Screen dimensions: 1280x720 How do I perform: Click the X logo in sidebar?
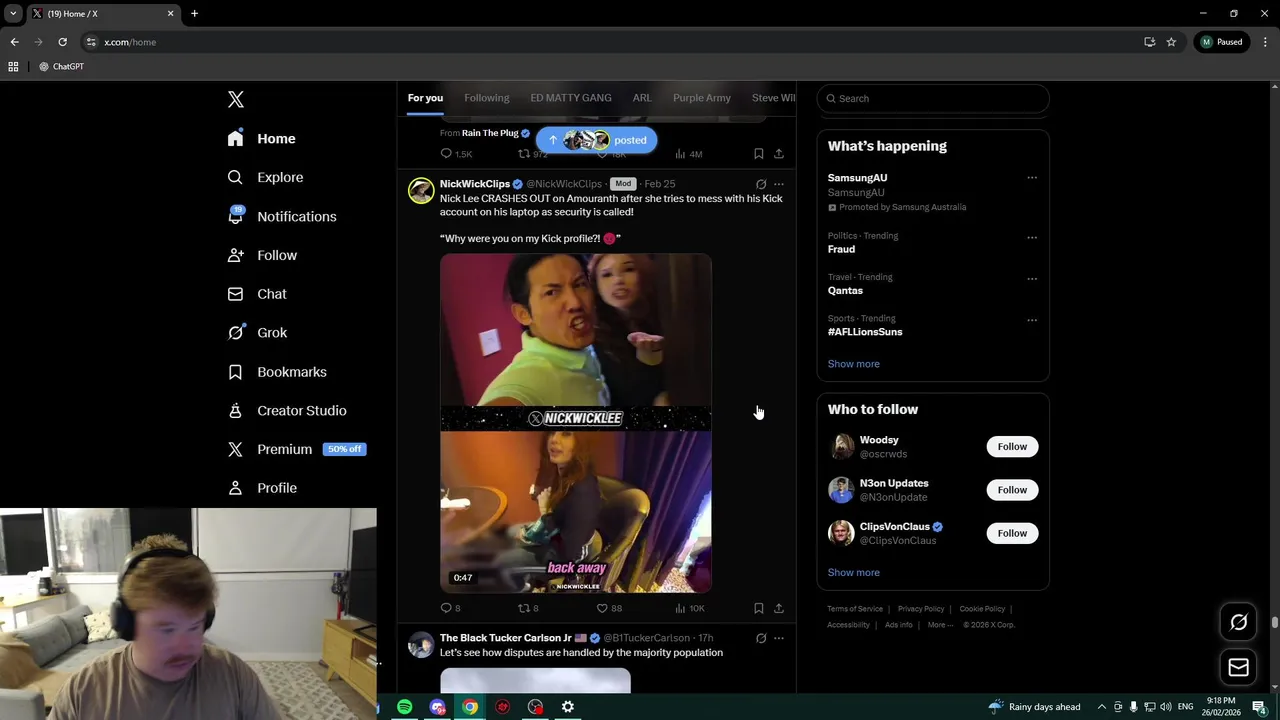pos(236,99)
